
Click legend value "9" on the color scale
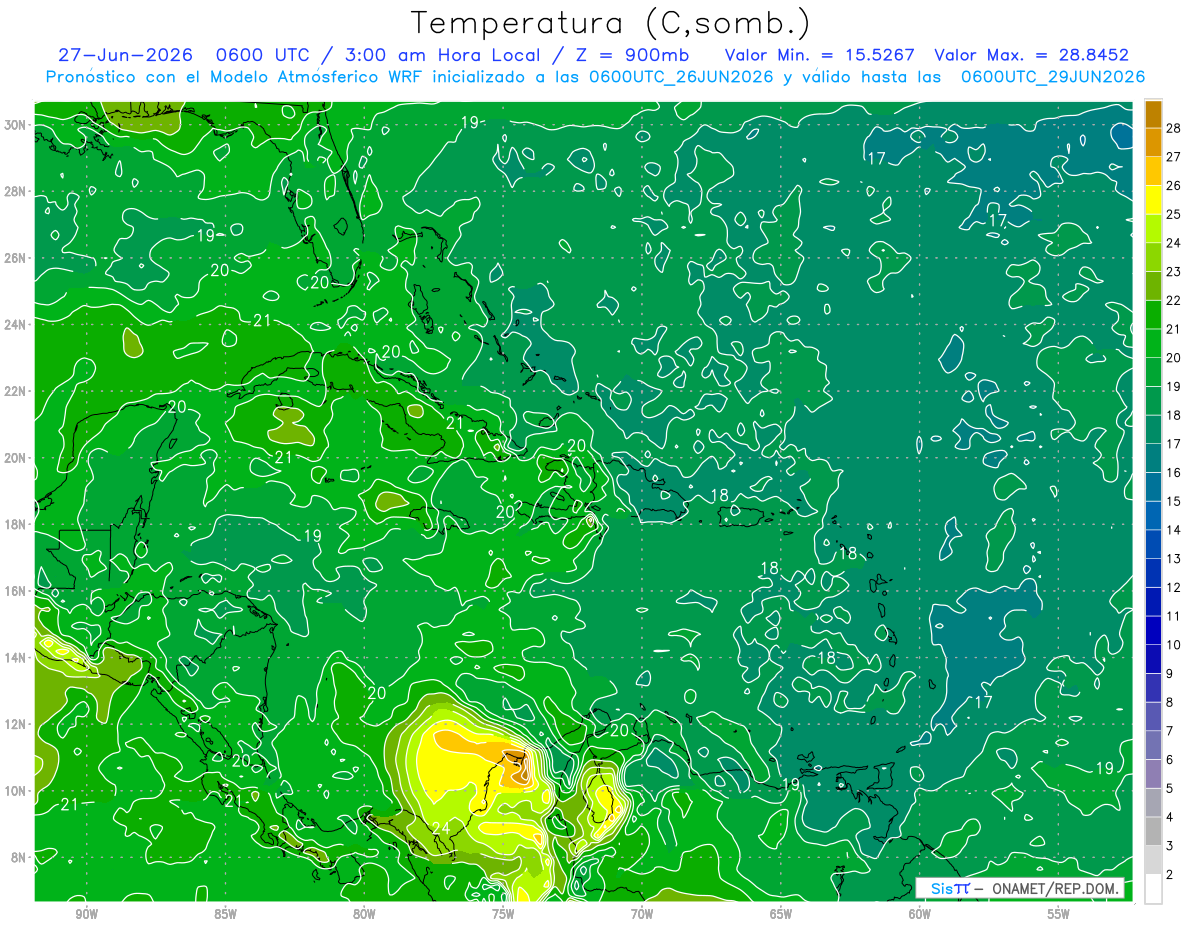pyautogui.click(x=1169, y=674)
